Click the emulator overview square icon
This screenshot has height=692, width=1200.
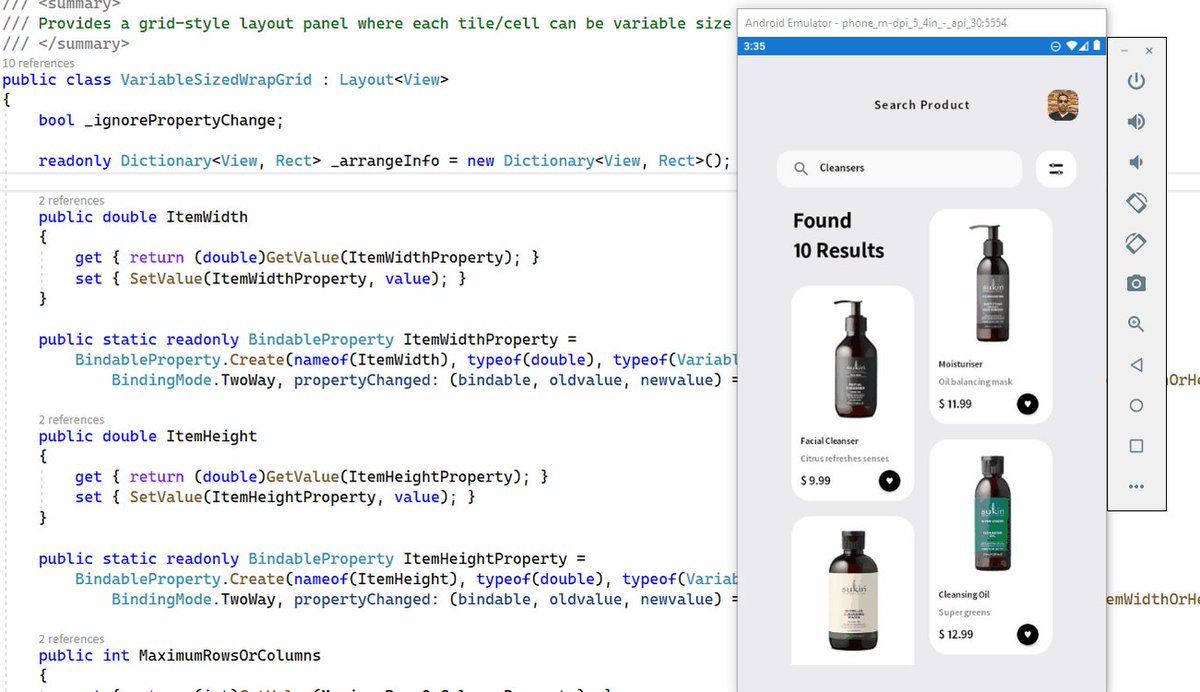1136,446
